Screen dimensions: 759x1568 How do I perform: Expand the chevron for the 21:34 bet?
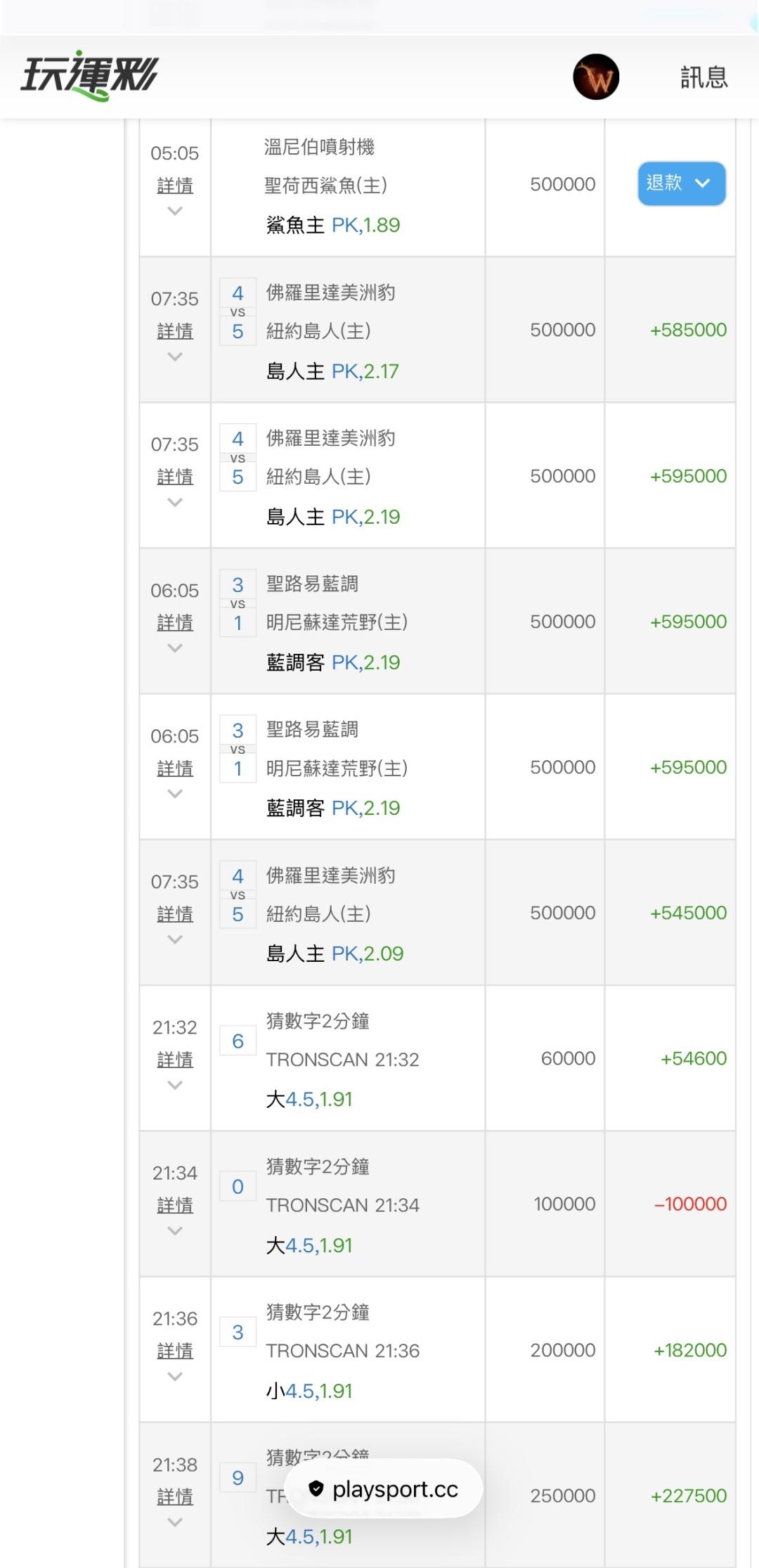pos(175,1230)
